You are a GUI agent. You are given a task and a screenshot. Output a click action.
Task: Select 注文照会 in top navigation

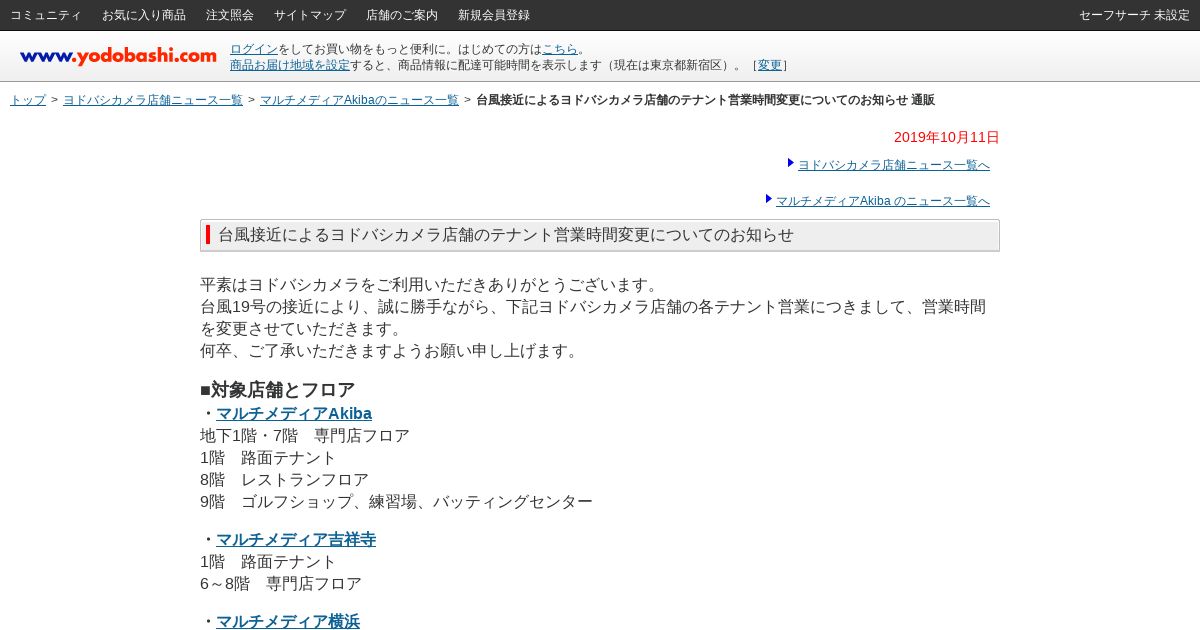click(230, 15)
